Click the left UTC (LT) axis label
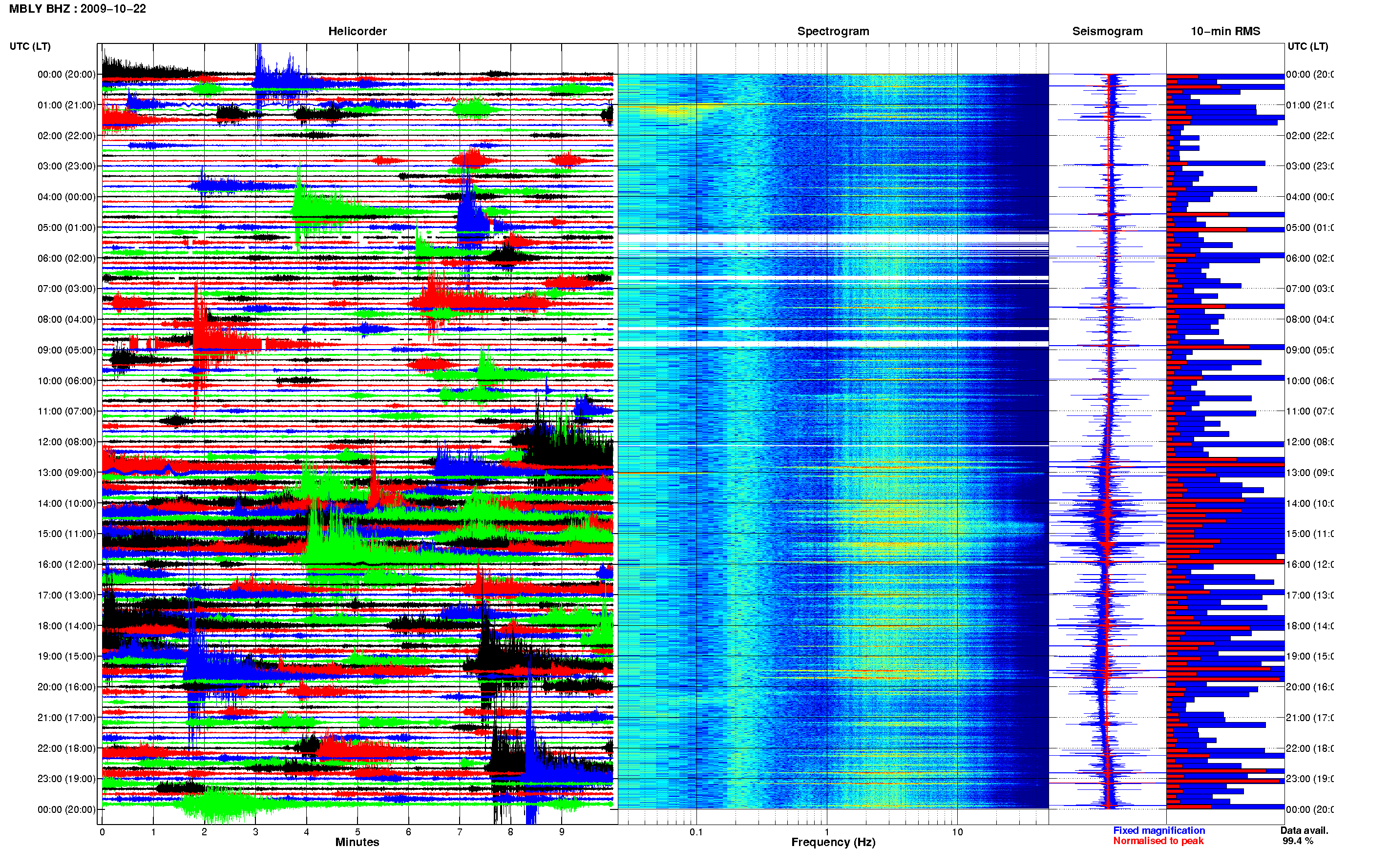The width and height of the screenshot is (1389, 868). 30,46
